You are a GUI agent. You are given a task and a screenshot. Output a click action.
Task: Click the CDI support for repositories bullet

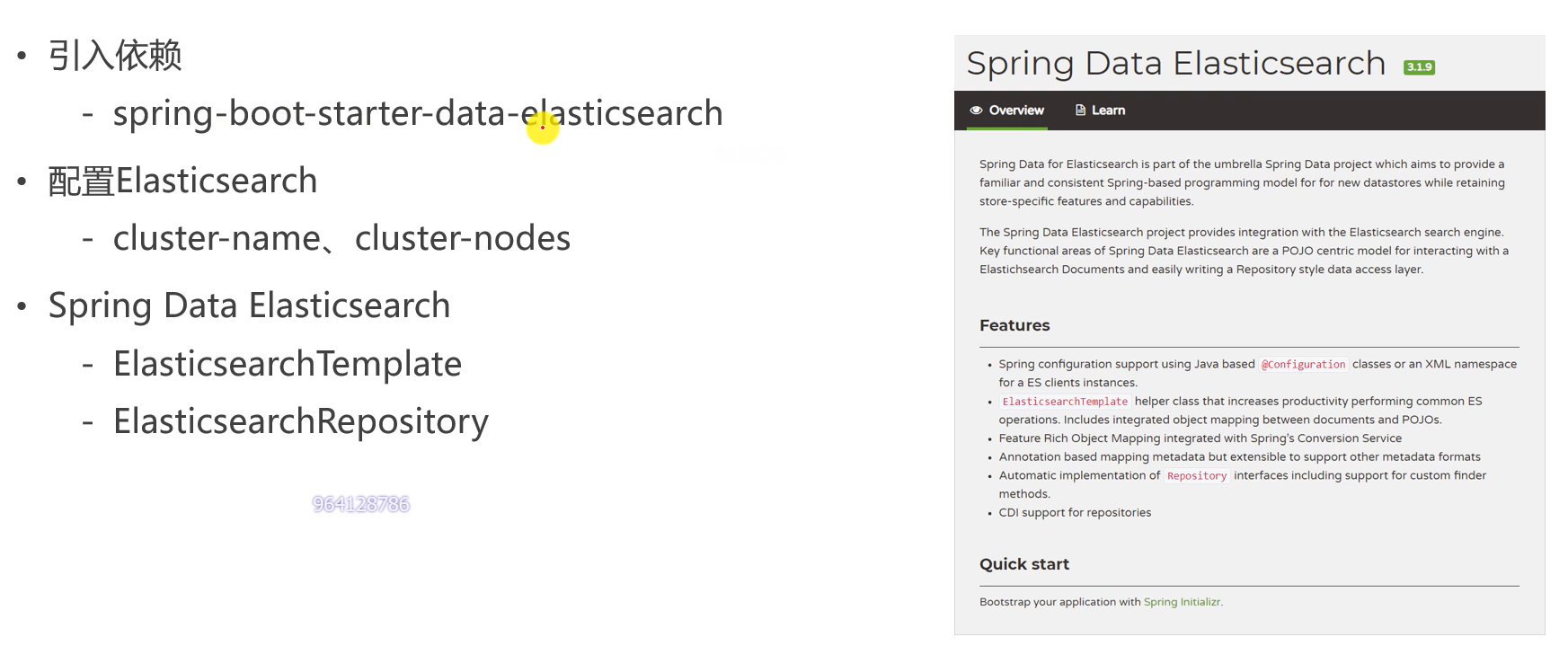[1075, 513]
